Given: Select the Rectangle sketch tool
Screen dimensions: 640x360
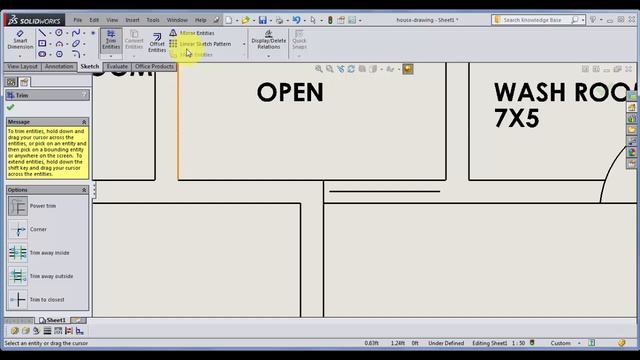Looking at the screenshot, I should pos(42,43).
